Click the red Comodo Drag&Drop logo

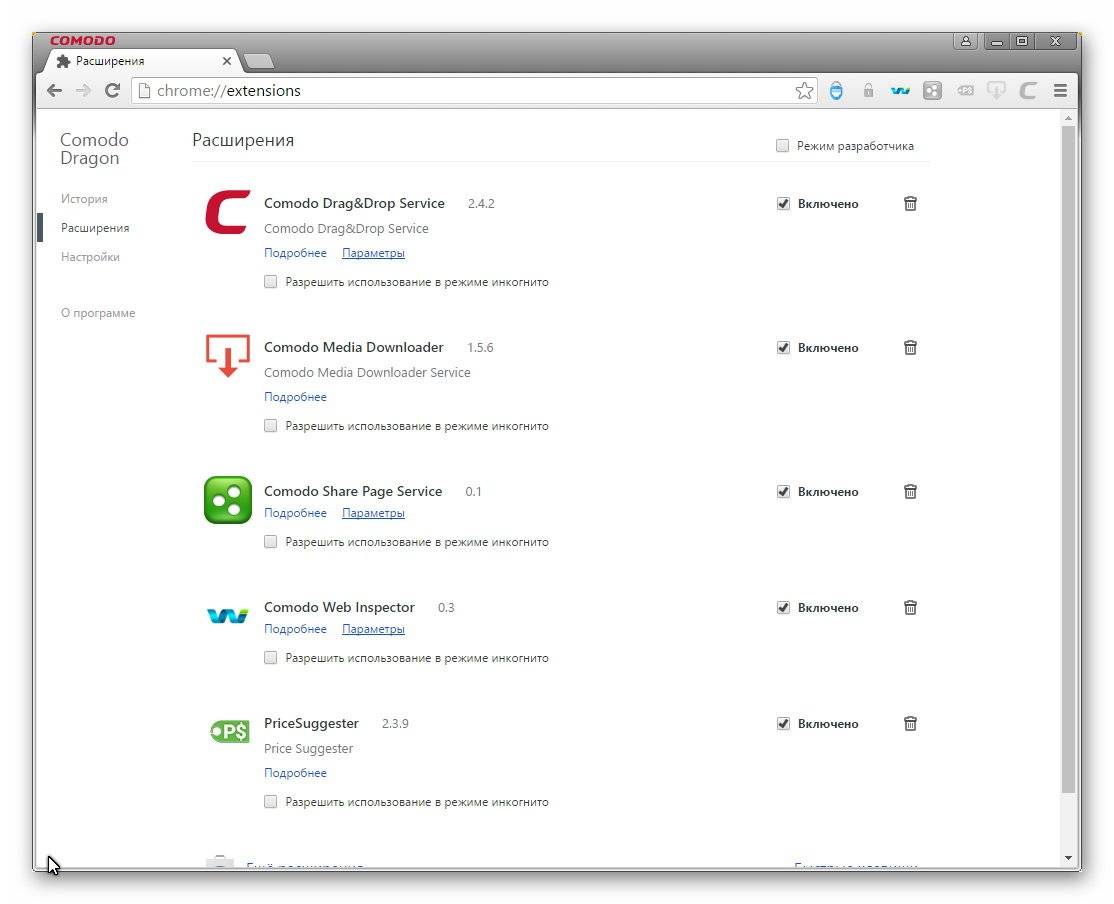tap(227, 212)
